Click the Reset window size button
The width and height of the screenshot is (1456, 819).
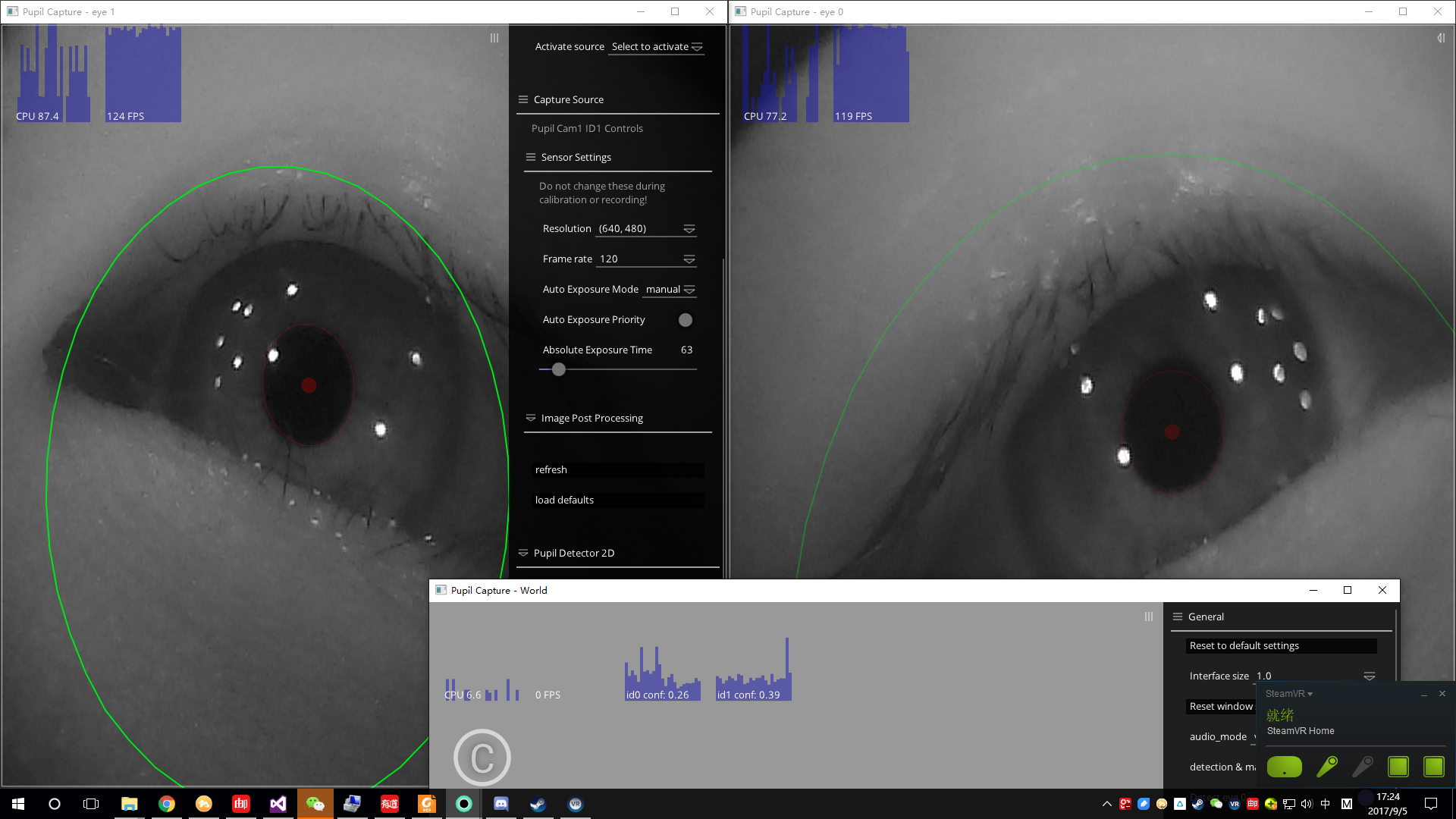tap(1220, 706)
